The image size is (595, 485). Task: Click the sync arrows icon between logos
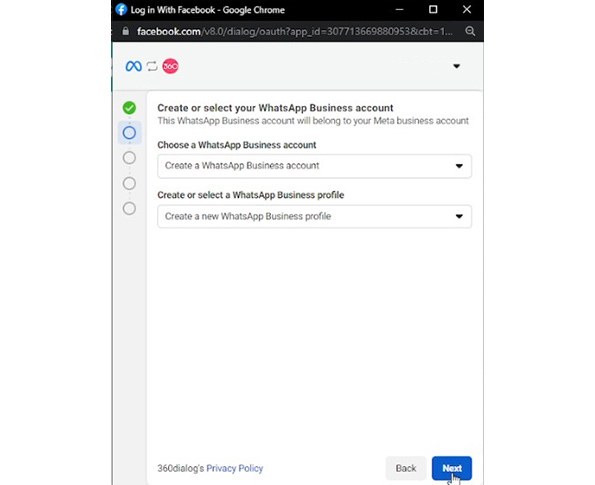pyautogui.click(x=152, y=66)
